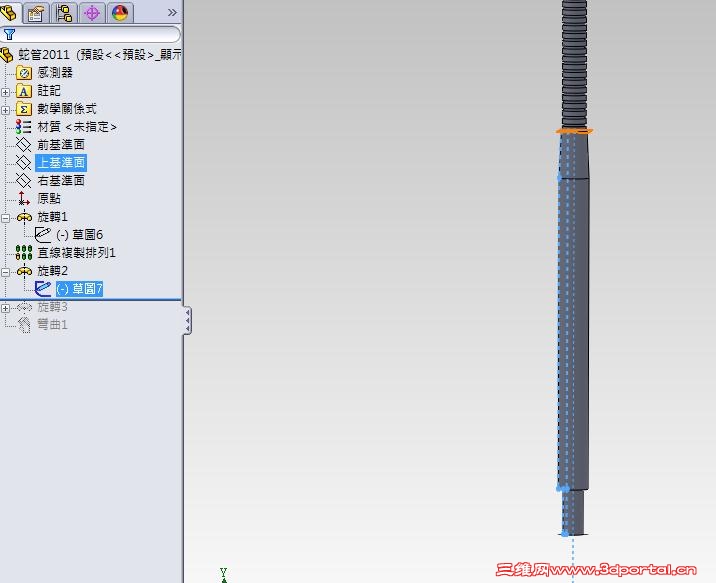Screen dimensions: 716x583
Task: Select the 數學關係式 label
Action: coord(67,109)
